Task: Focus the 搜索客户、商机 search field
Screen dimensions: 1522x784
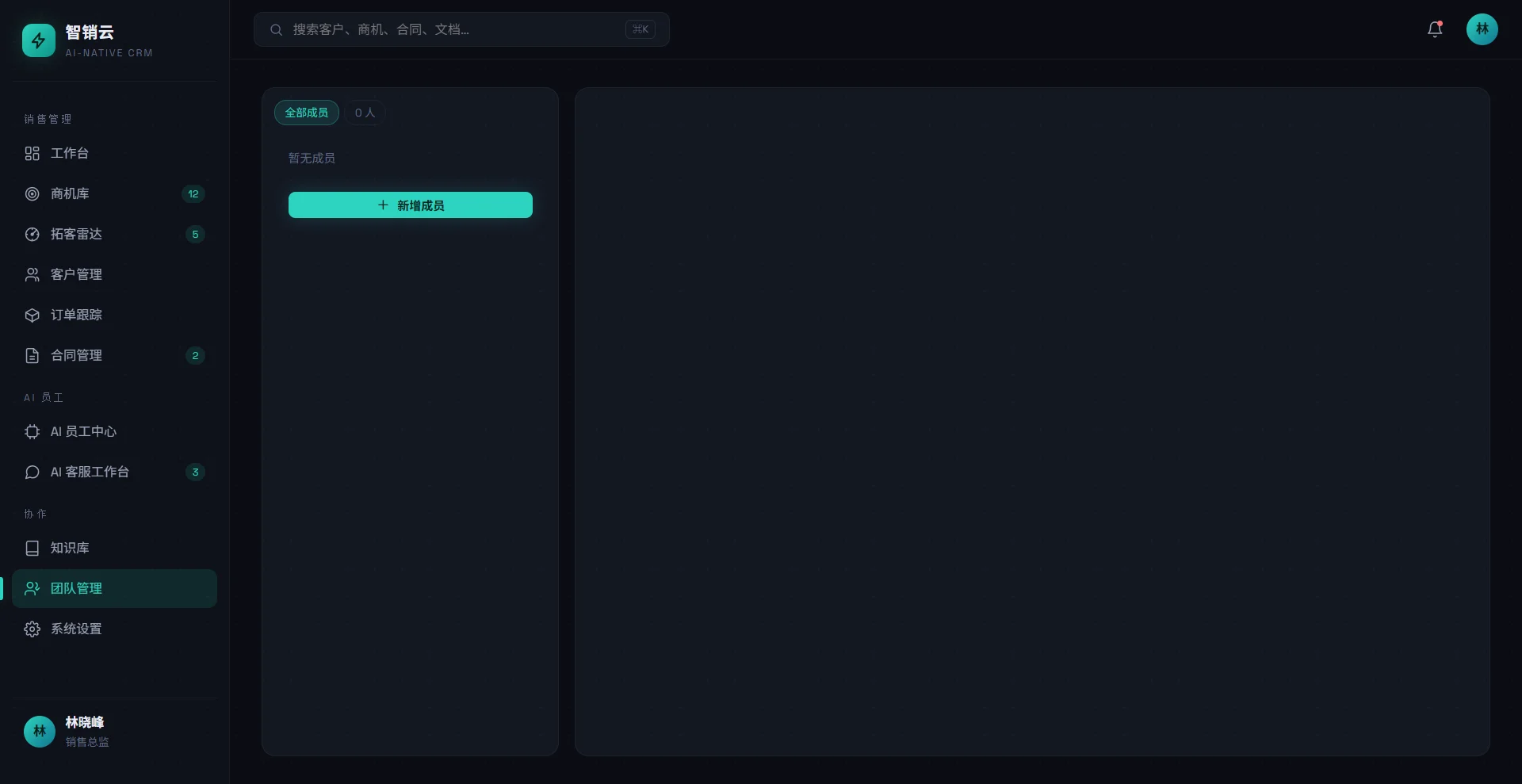Action: click(x=461, y=29)
